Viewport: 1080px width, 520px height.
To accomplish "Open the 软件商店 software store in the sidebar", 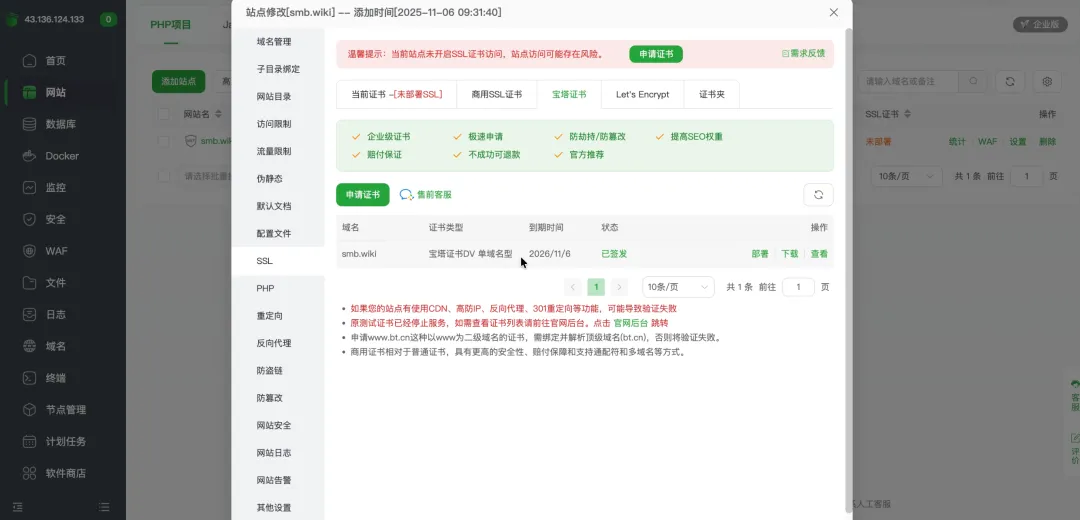I will click(x=65, y=473).
